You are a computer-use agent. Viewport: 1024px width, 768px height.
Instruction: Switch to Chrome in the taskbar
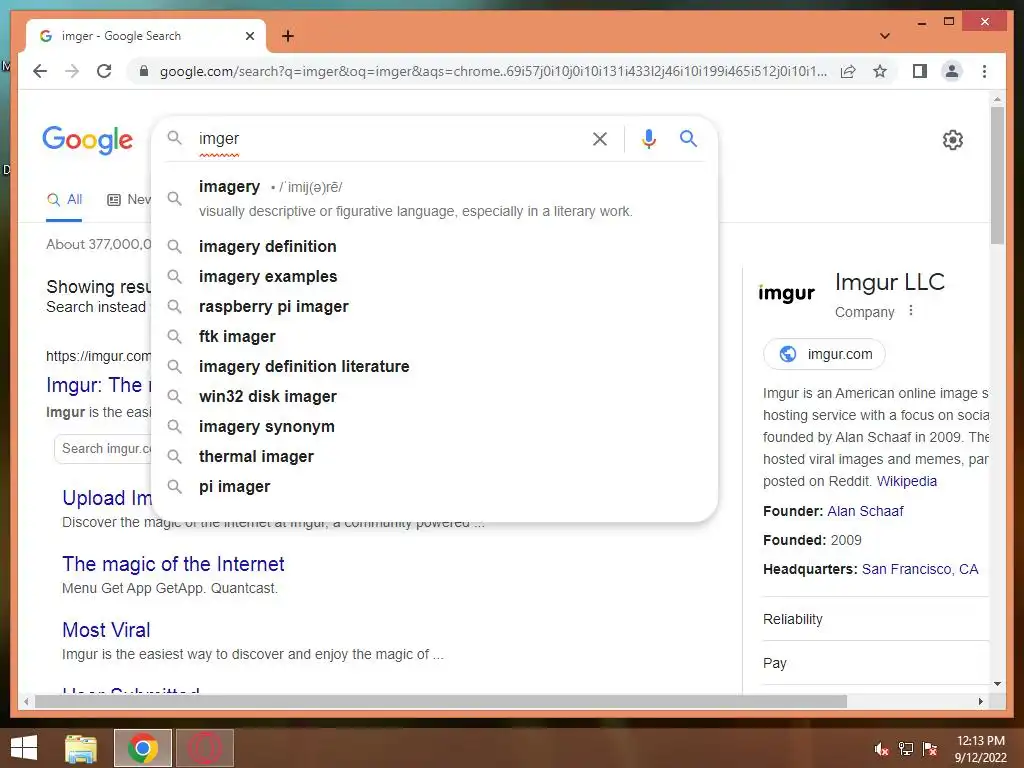click(x=143, y=748)
